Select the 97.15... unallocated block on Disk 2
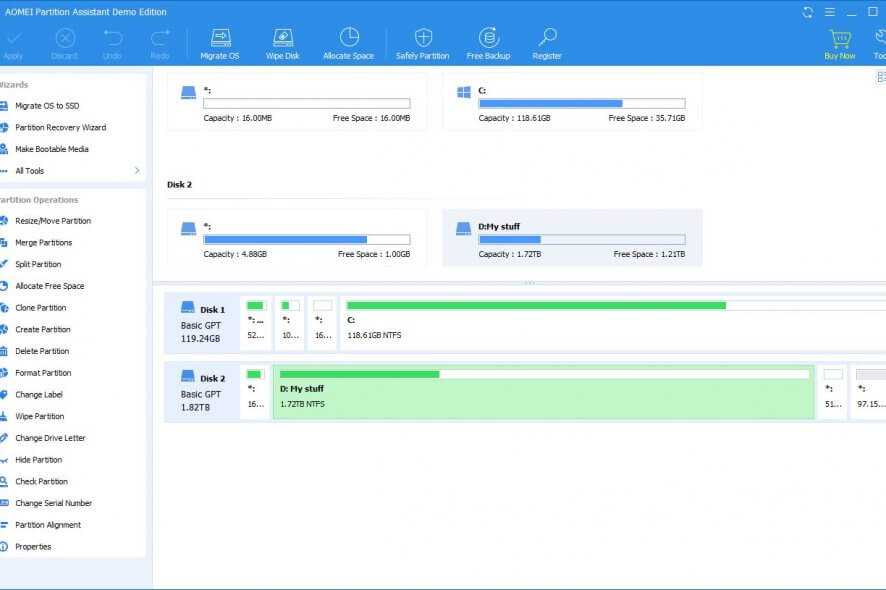 (x=870, y=392)
